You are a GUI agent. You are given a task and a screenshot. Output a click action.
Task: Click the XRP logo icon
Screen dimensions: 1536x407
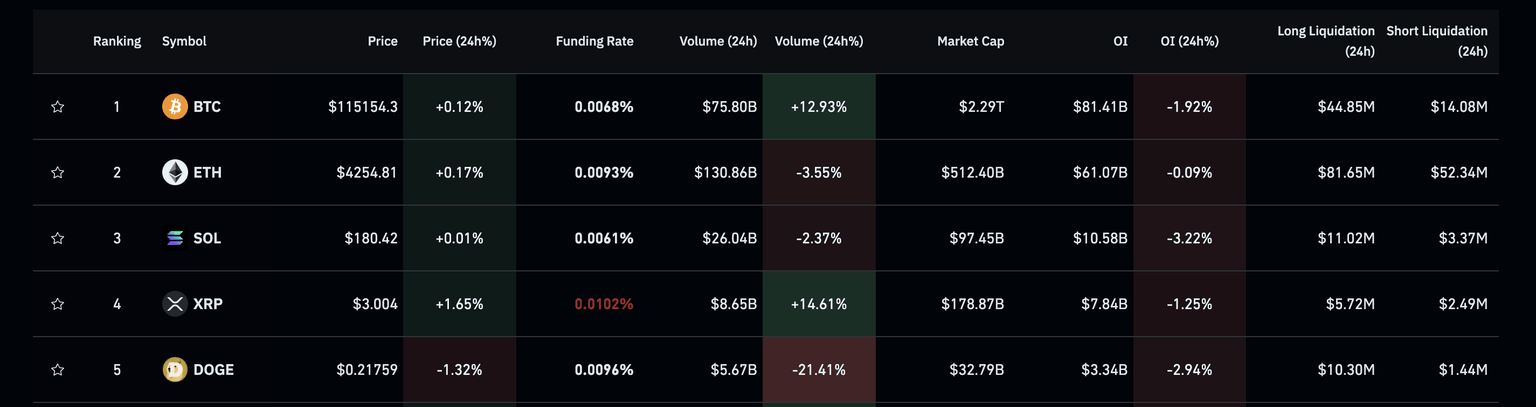[x=175, y=304]
